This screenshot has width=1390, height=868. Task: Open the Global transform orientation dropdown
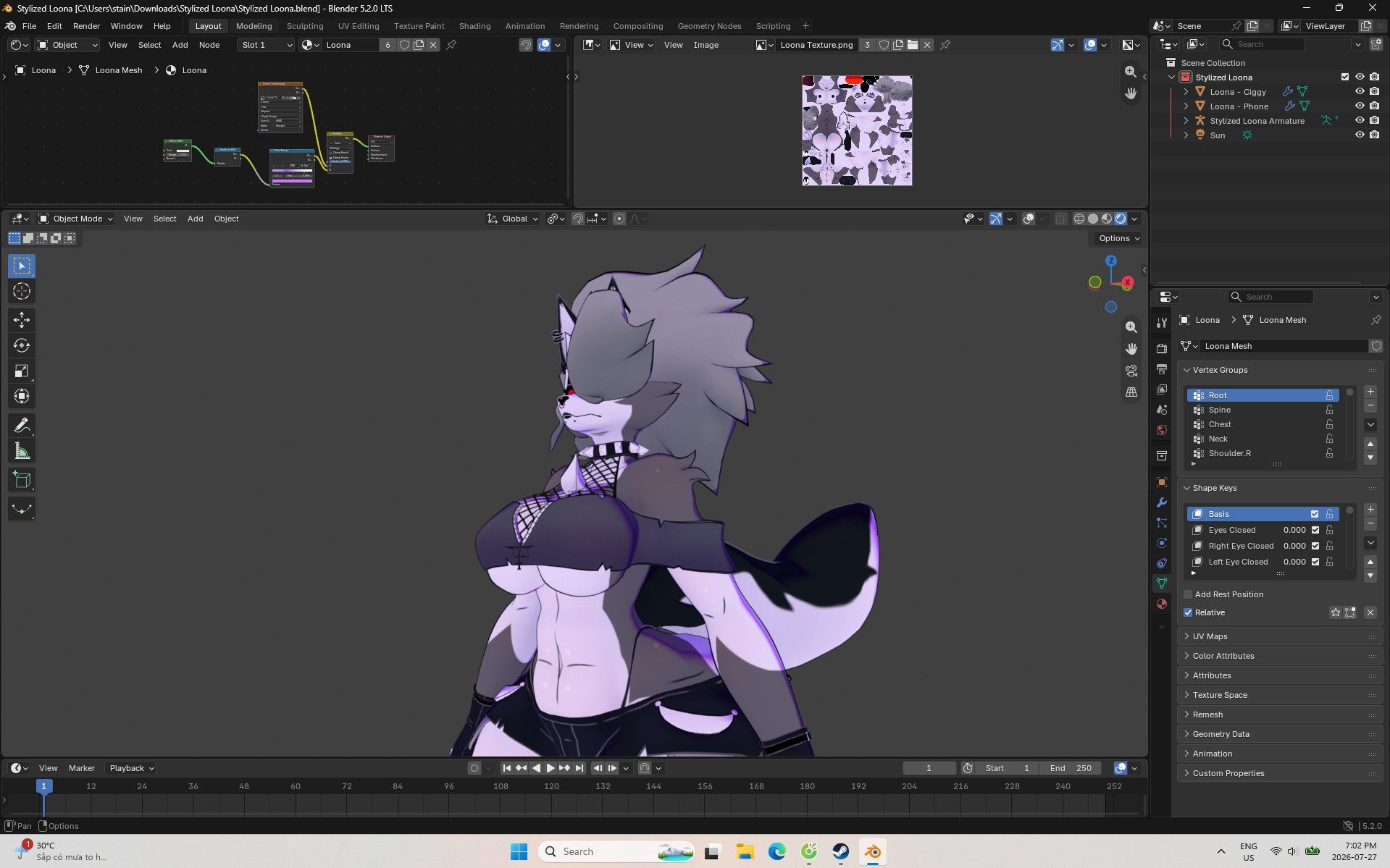513,219
